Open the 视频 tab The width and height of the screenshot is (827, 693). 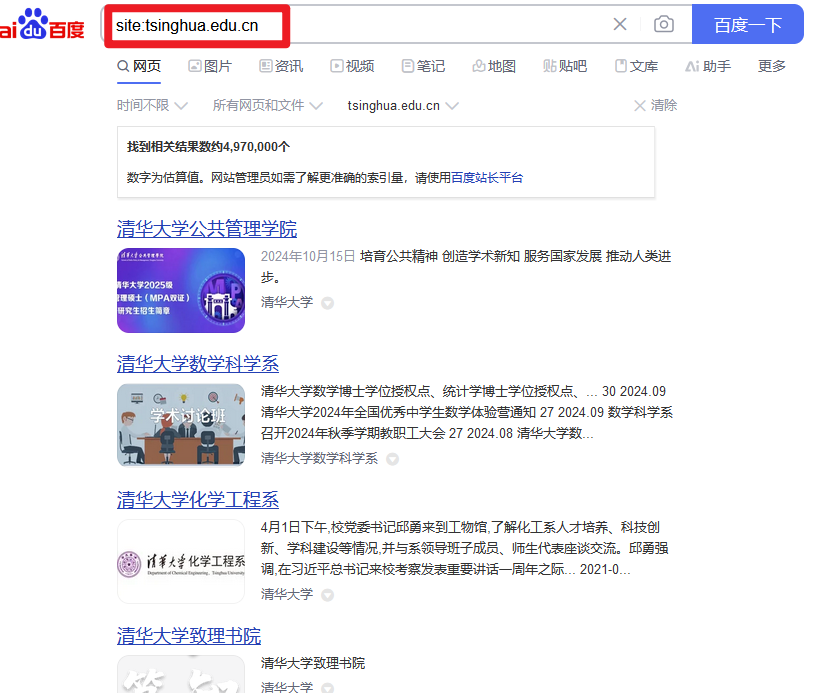coord(352,66)
